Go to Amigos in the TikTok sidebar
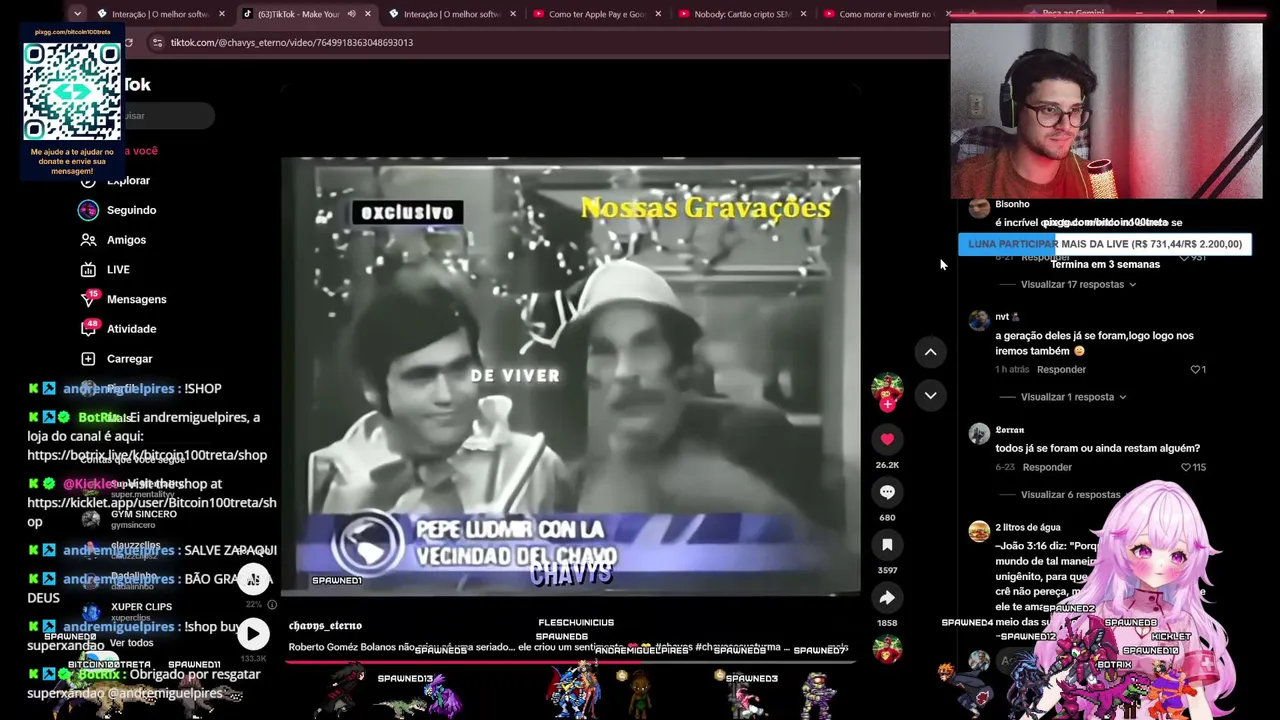The width and height of the screenshot is (1280, 720). (x=113, y=240)
